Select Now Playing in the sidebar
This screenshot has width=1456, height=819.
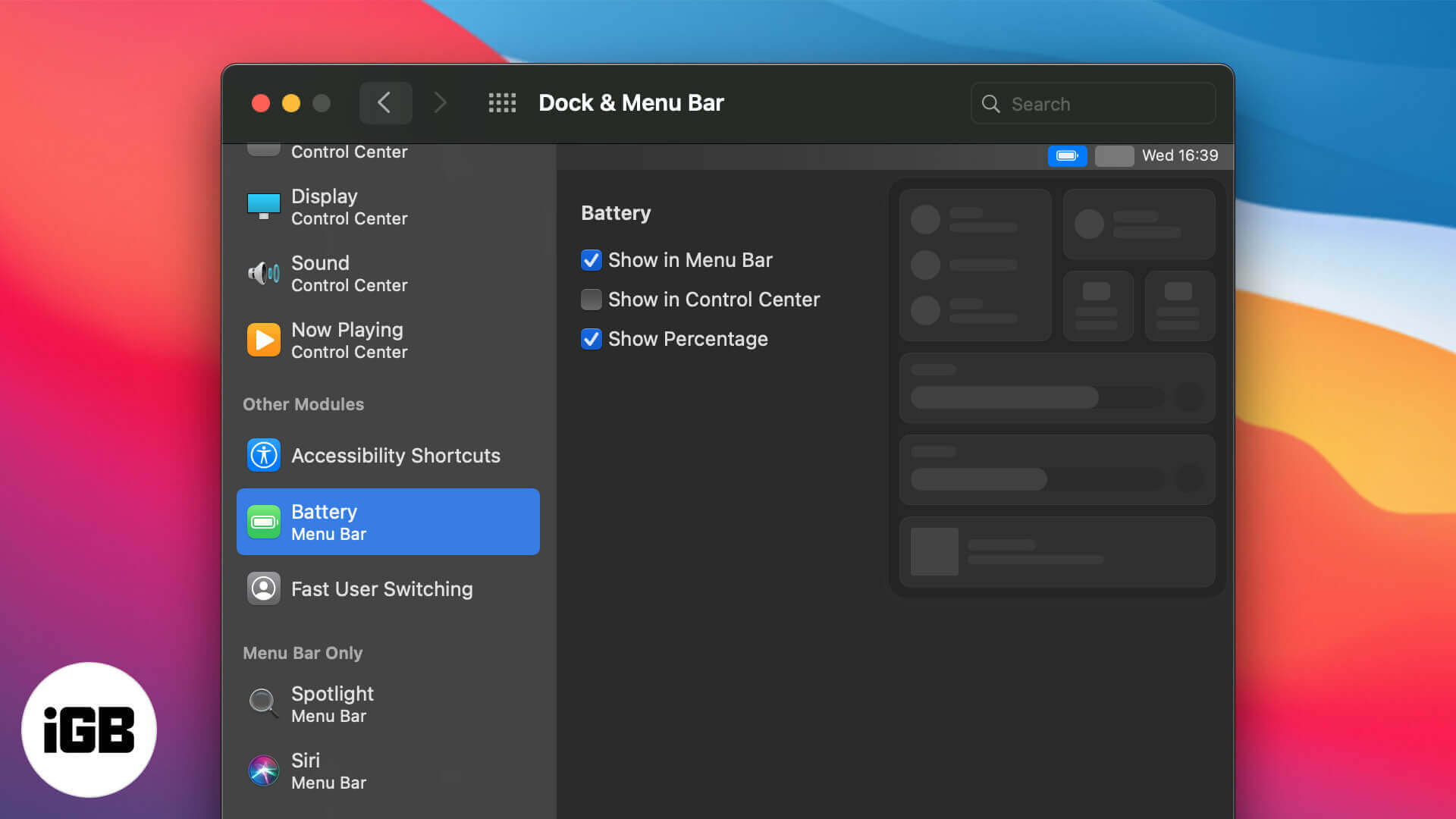(x=388, y=340)
